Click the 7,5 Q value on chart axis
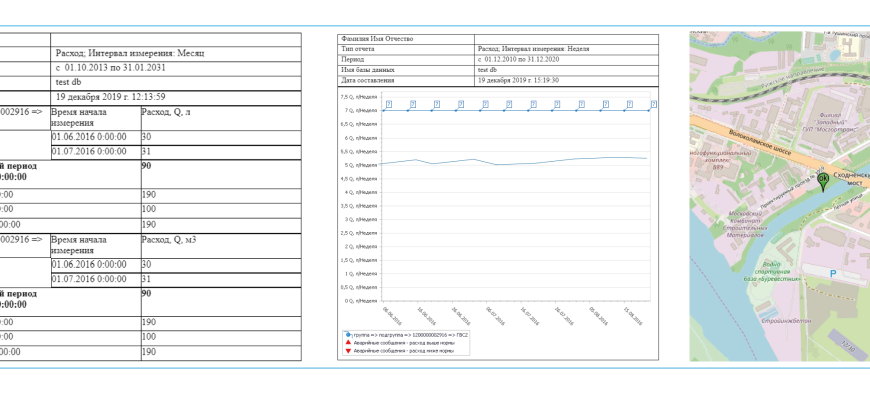Screen dimensions: 870x400 [x=360, y=97]
